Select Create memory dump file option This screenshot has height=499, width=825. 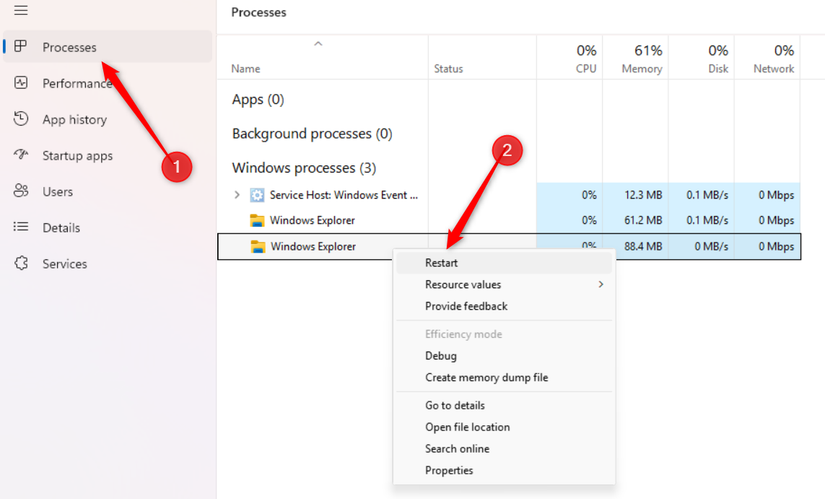[486, 378]
